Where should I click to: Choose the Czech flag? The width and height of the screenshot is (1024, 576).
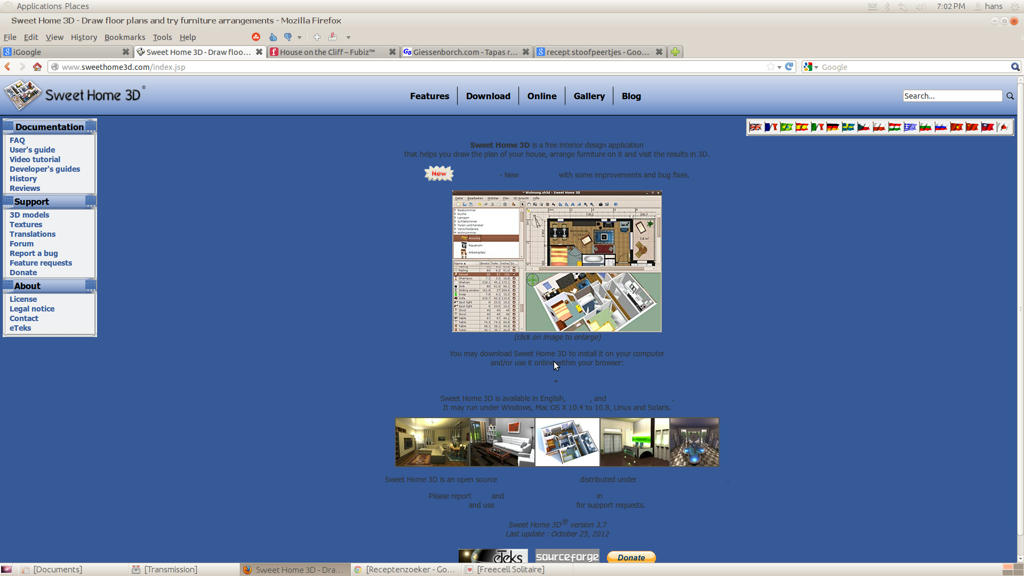863,127
